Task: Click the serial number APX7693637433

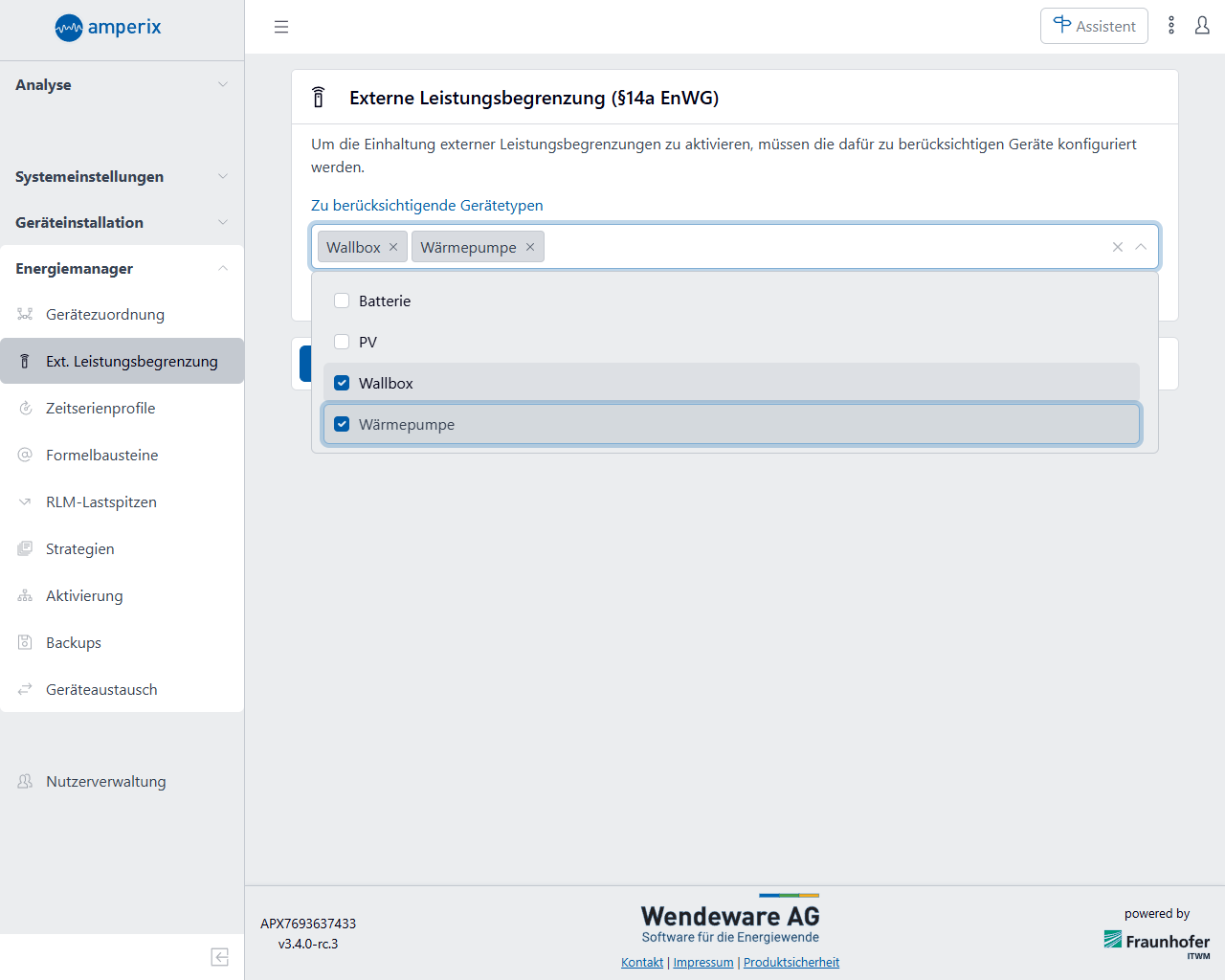Action: 308,924
